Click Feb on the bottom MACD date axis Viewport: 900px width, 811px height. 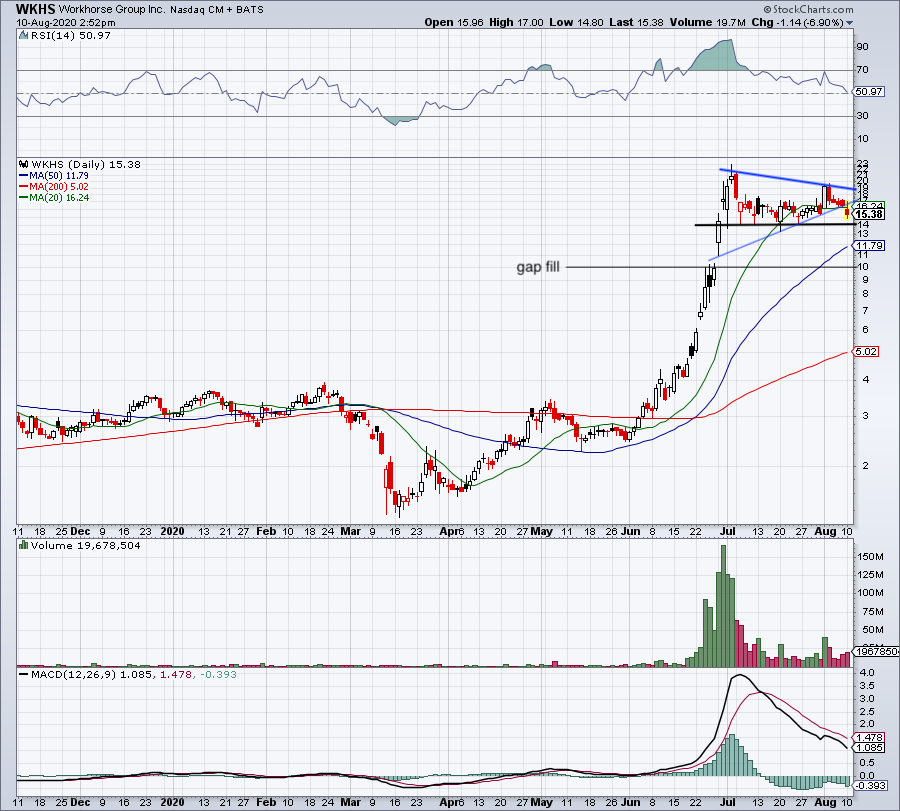coord(266,802)
